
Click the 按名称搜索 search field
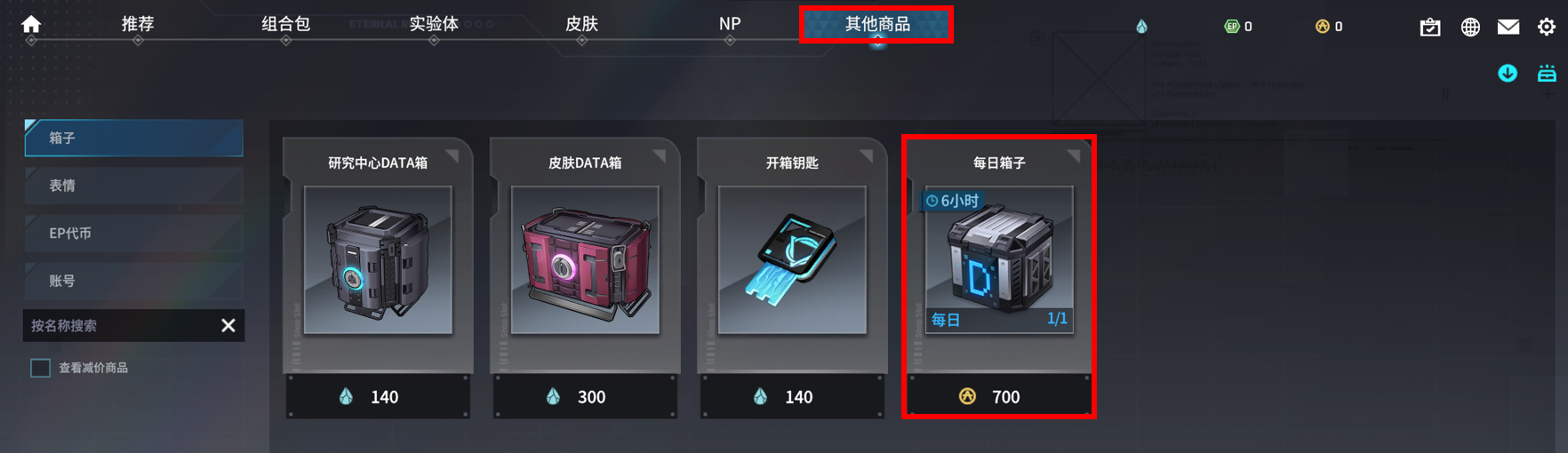(122, 326)
